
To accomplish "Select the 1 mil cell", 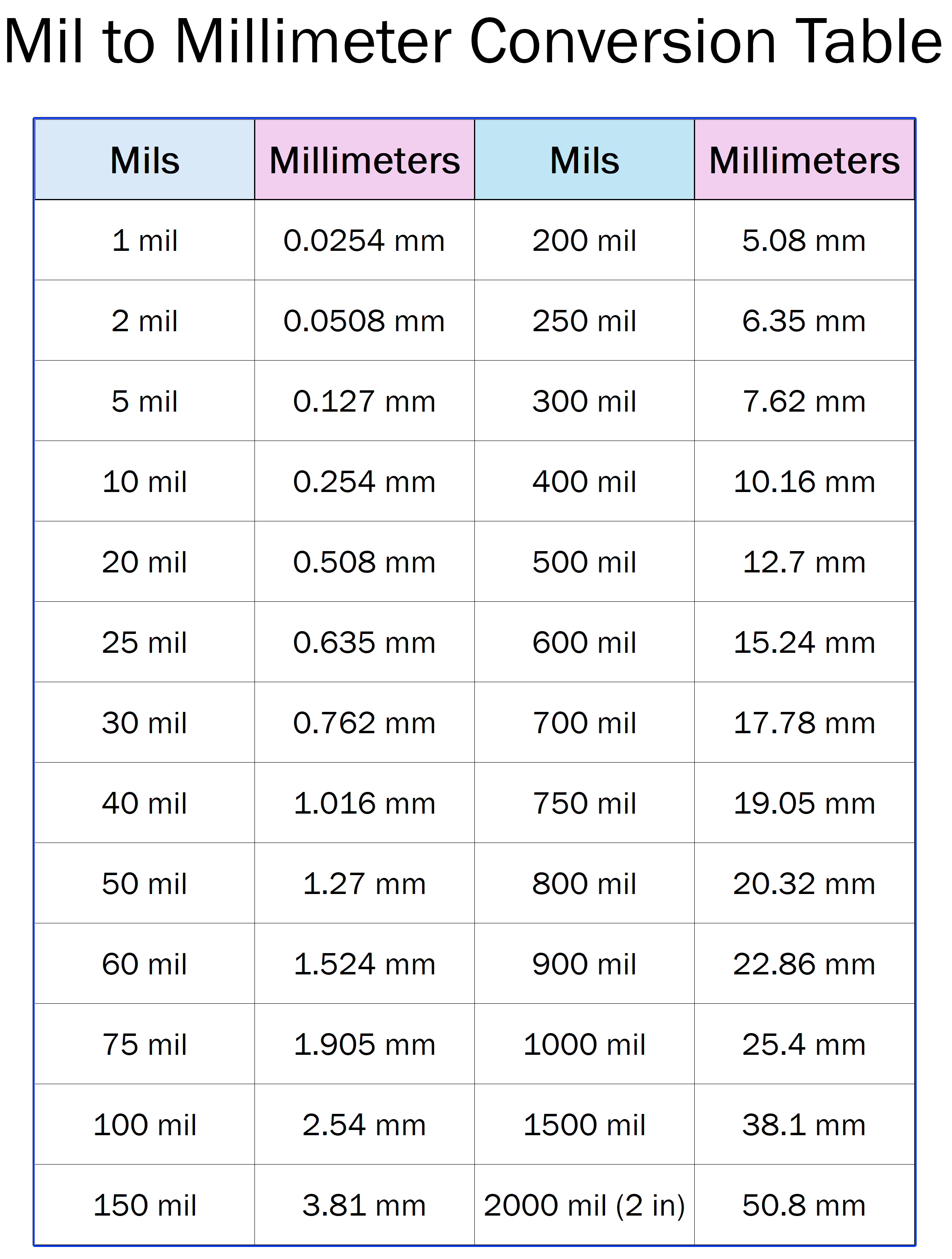I will [145, 240].
